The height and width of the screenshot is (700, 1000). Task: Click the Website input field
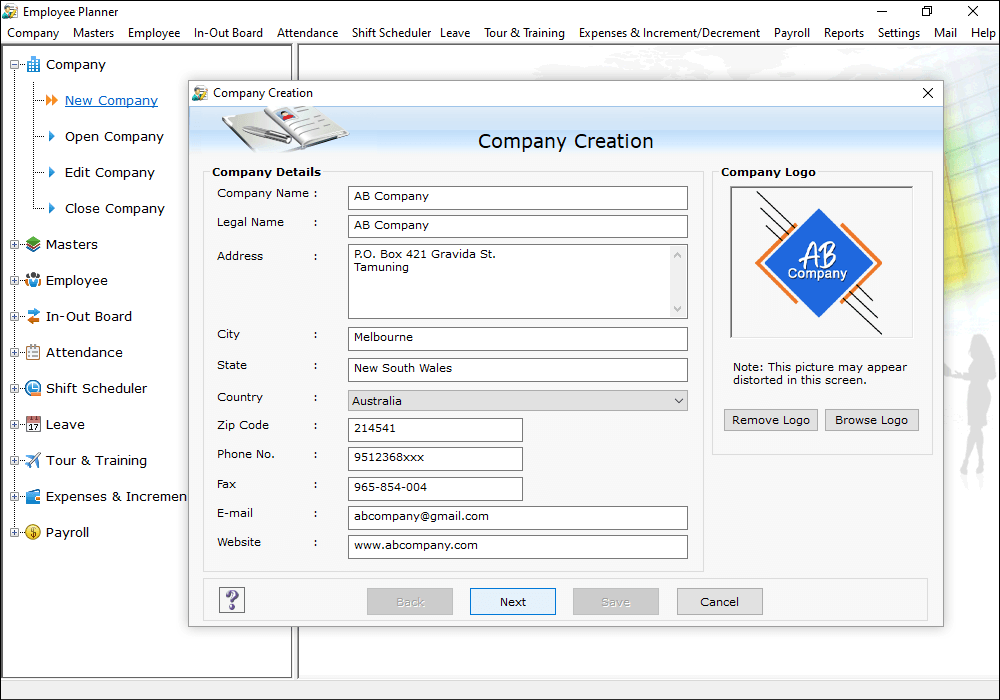[517, 546]
